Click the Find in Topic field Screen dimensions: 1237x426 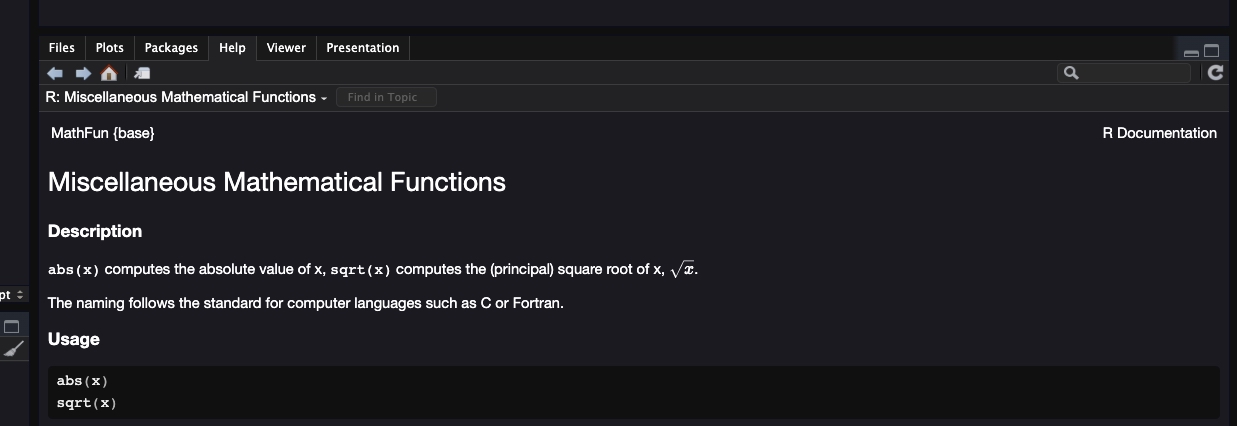pyautogui.click(x=387, y=97)
